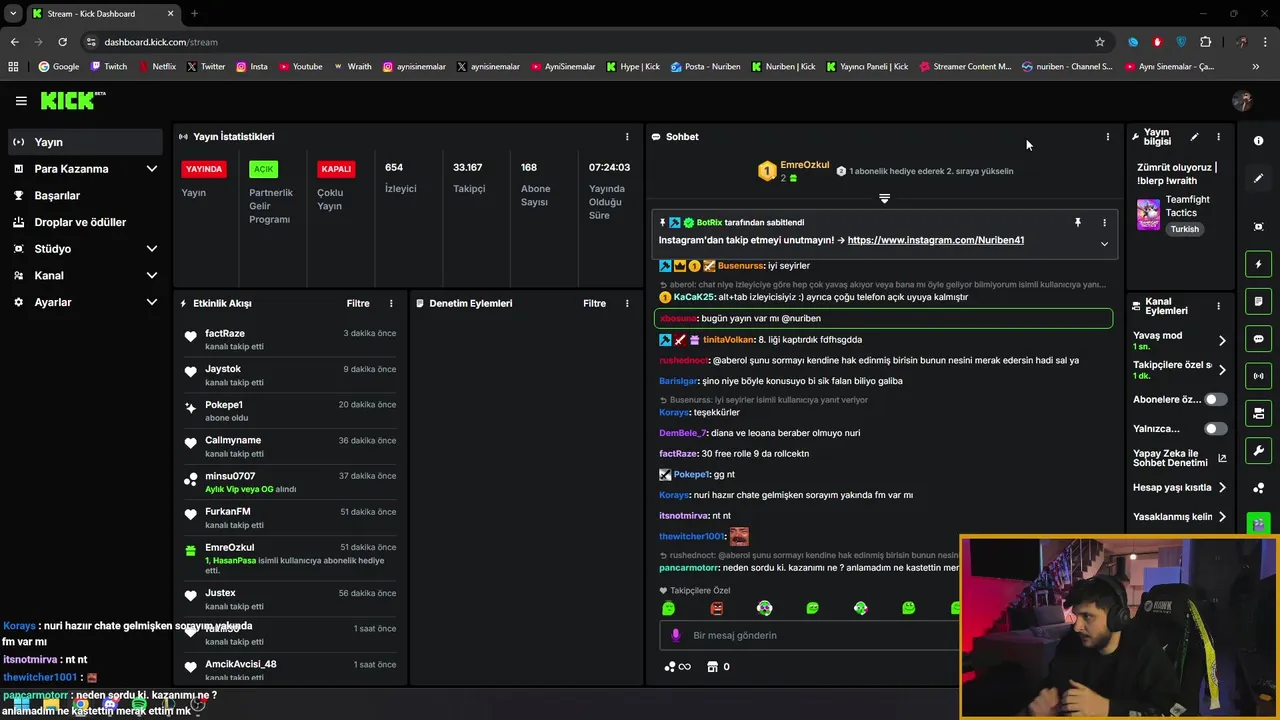
Task: Open Başarılar in the sidebar
Action: pyautogui.click(x=85, y=196)
